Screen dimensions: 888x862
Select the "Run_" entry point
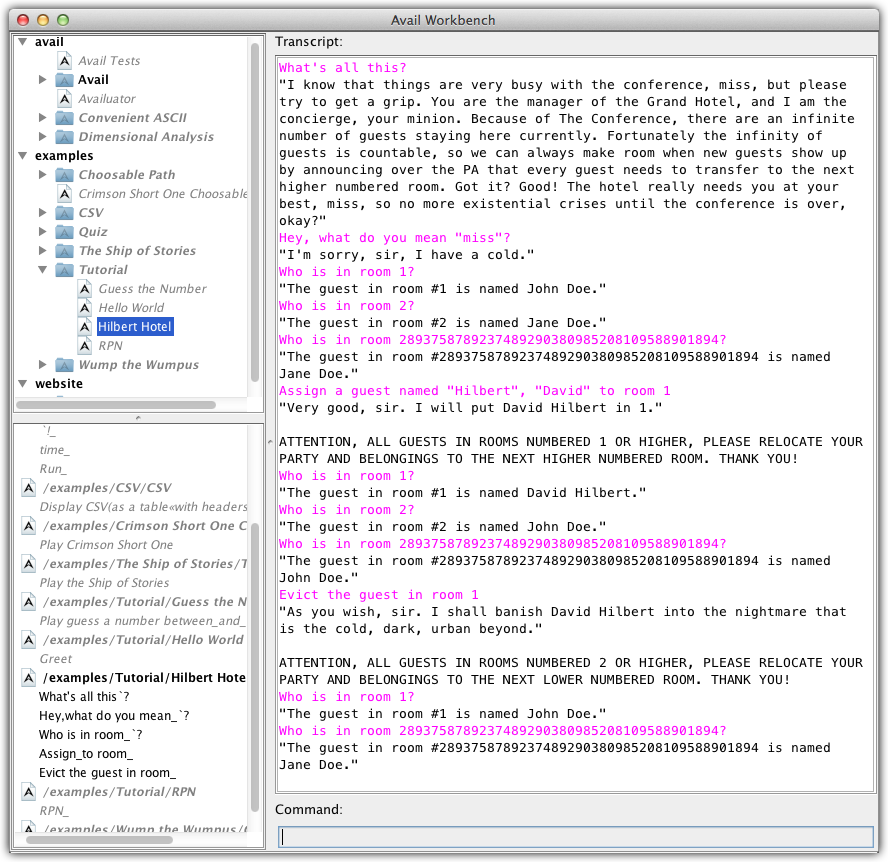[x=53, y=469]
